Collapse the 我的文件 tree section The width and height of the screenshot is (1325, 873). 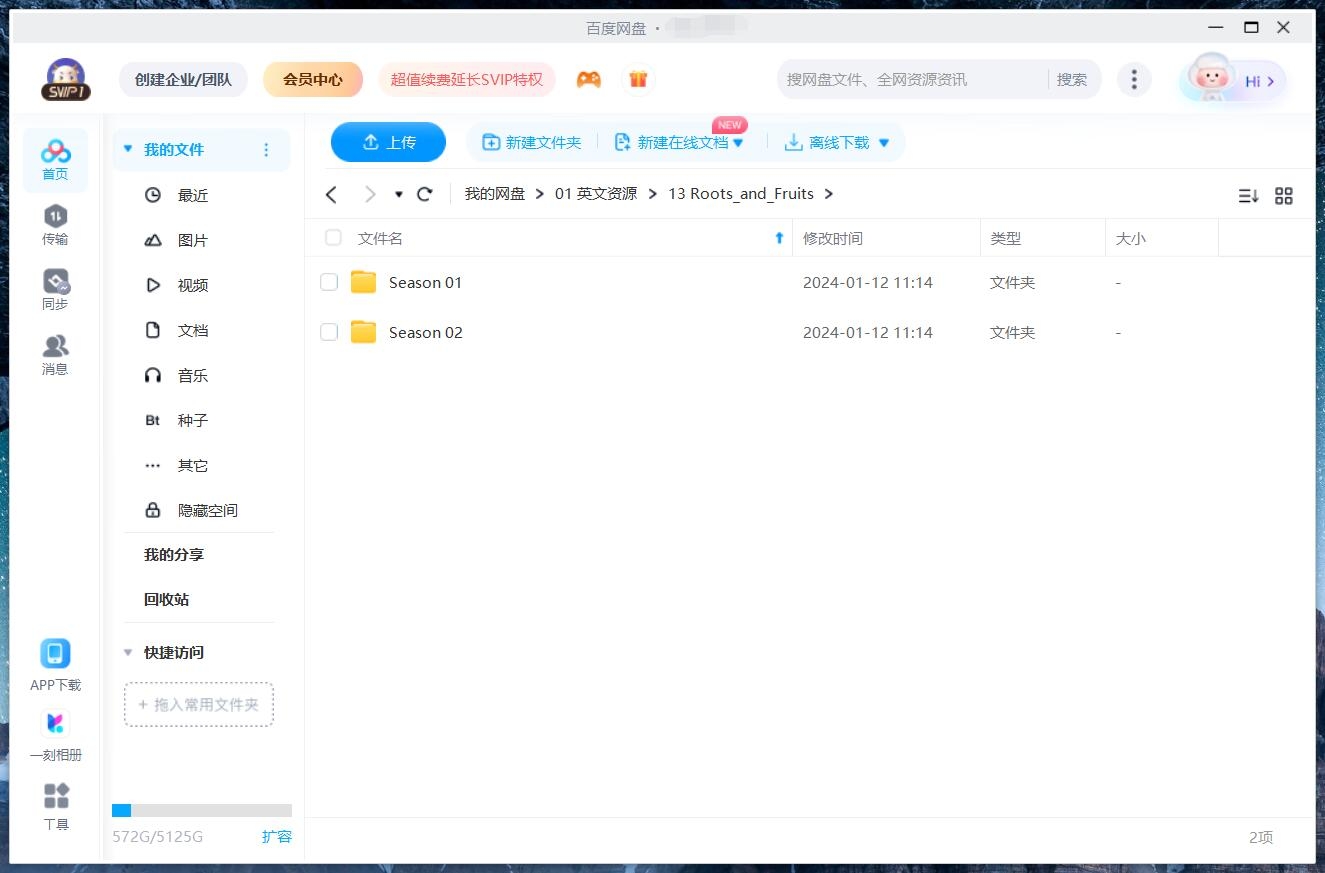[128, 149]
